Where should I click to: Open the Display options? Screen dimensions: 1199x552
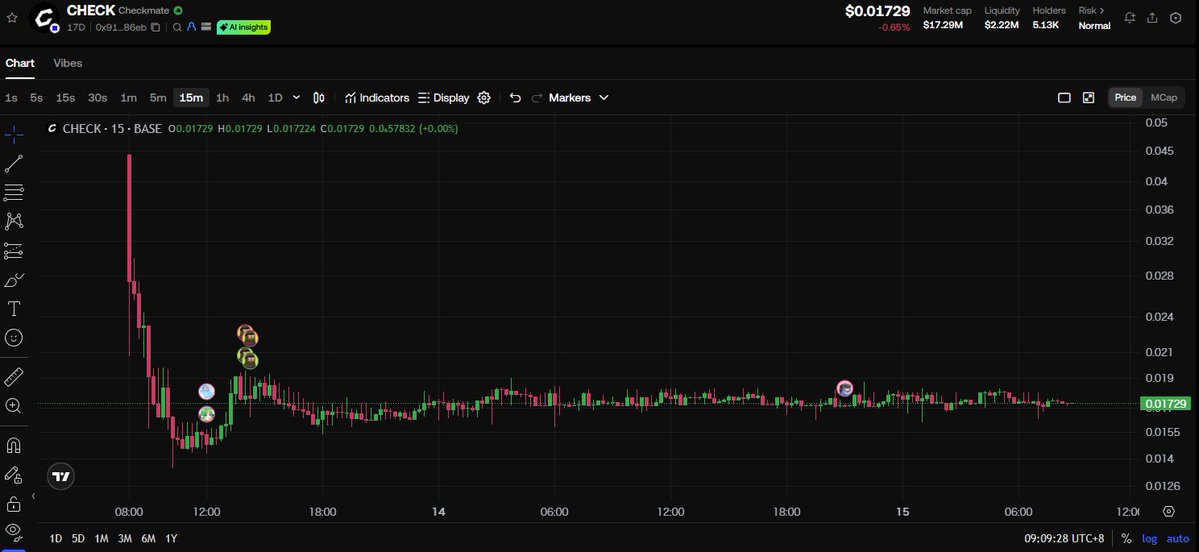[444, 98]
